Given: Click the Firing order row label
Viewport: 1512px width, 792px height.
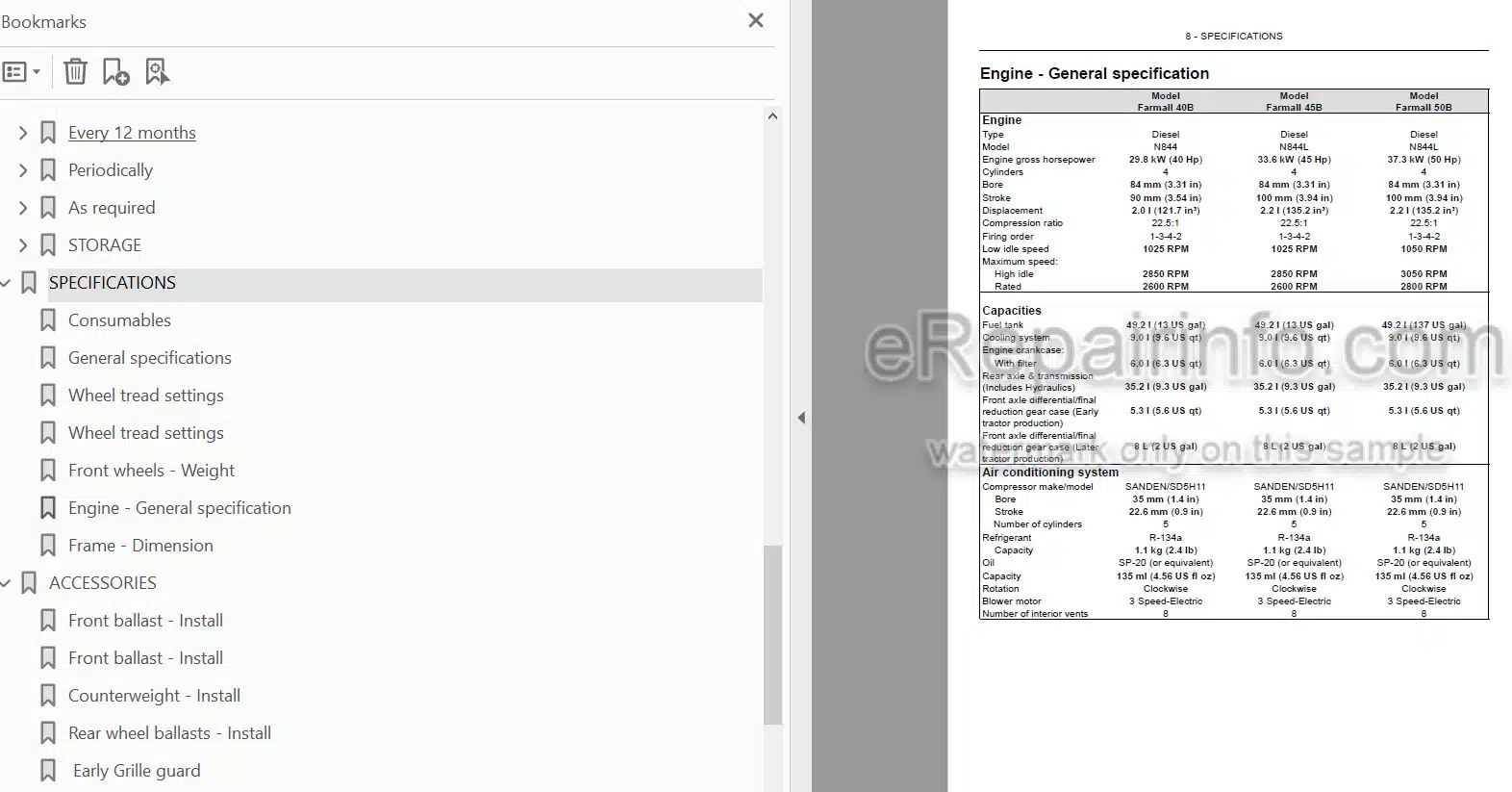Looking at the screenshot, I should click(x=1008, y=237).
